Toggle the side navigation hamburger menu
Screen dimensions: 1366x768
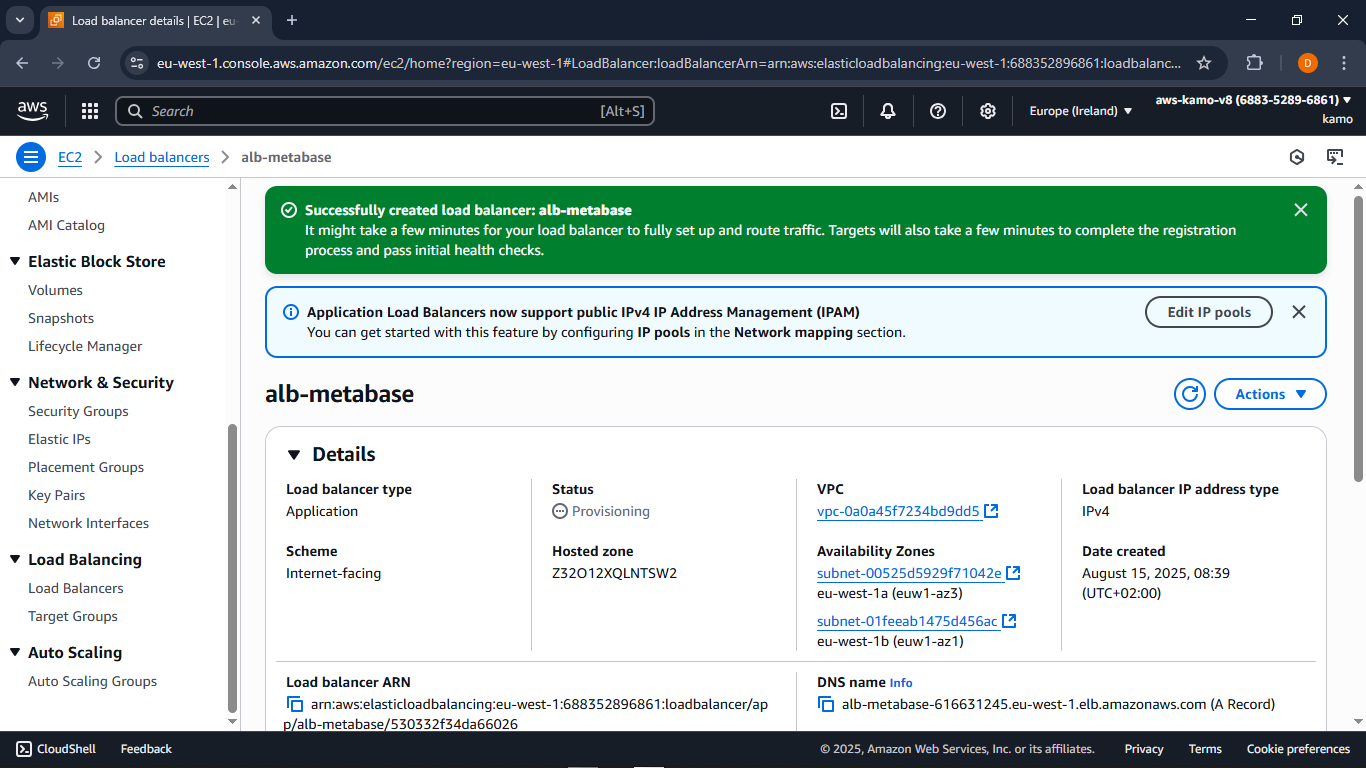[x=31, y=157]
